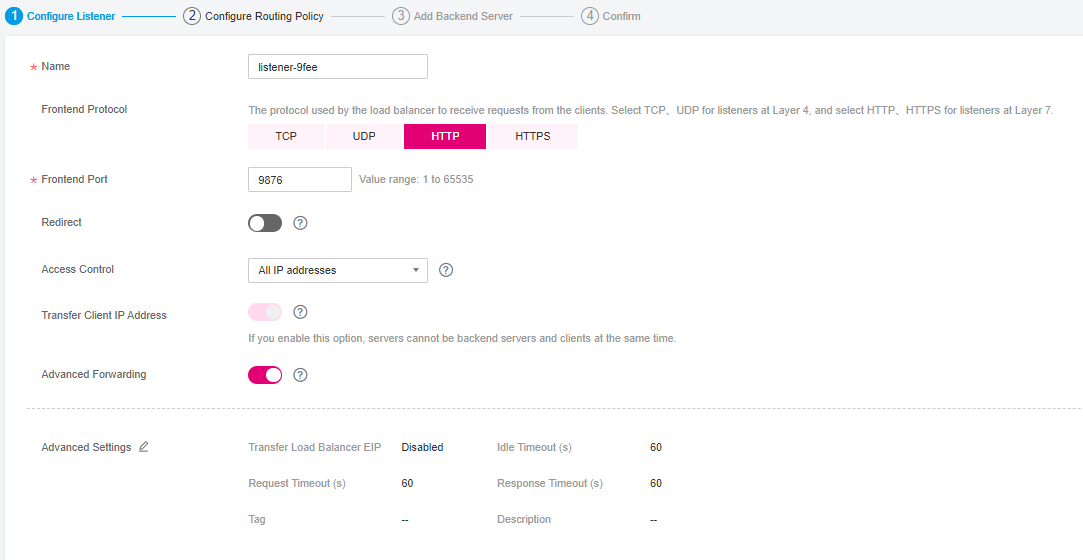Click help icon for Transfer Client IP Address
Screen dimensions: 1083x560
pyautogui.click(x=300, y=312)
